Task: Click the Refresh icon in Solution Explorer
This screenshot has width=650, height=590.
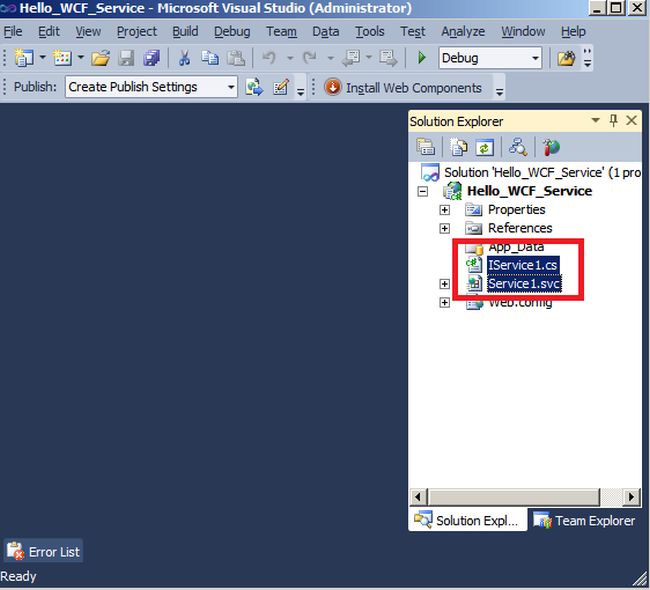Action: (484, 147)
